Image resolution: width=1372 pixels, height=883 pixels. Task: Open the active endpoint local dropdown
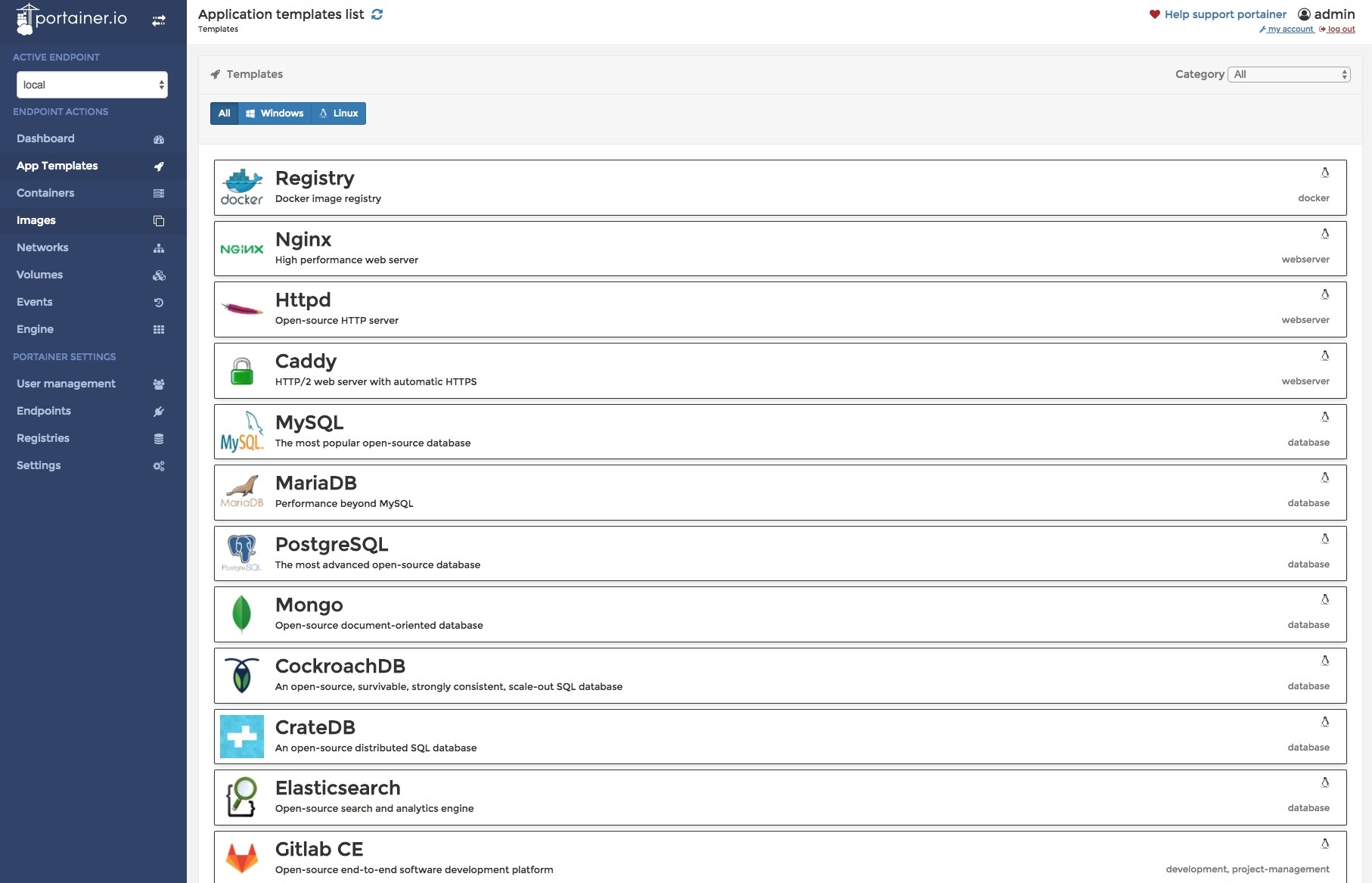pyautogui.click(x=92, y=85)
